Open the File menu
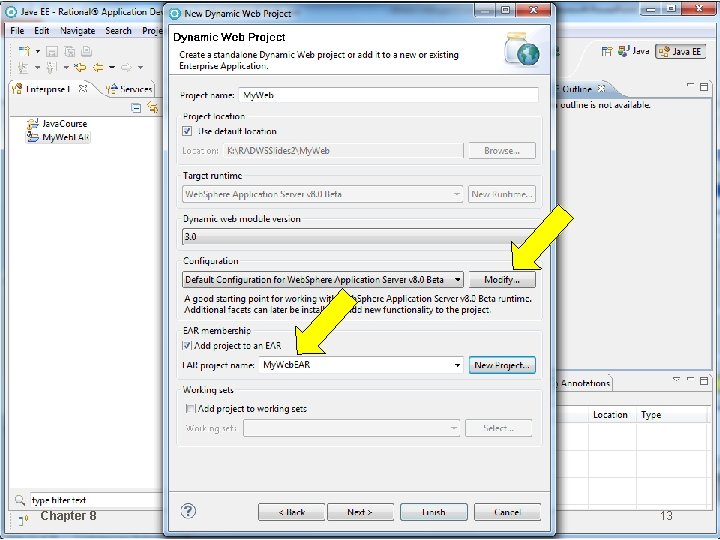Viewport: 720px width, 540px height. coord(17,31)
